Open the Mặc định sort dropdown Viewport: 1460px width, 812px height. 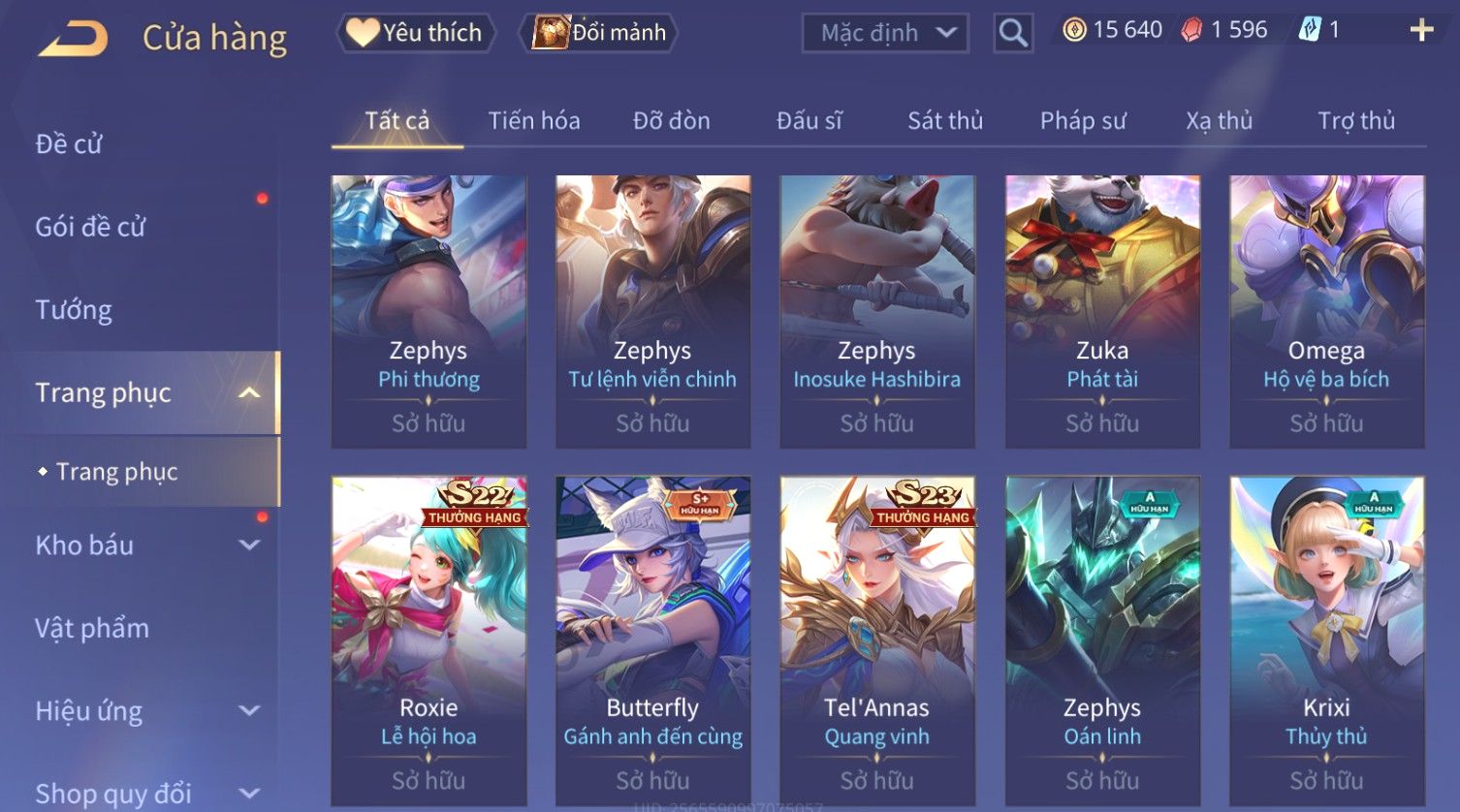click(885, 33)
